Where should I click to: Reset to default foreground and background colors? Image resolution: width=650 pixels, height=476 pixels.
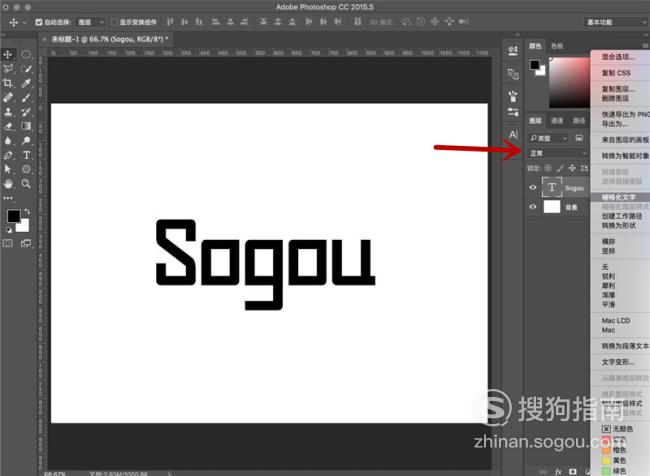click(x=9, y=230)
